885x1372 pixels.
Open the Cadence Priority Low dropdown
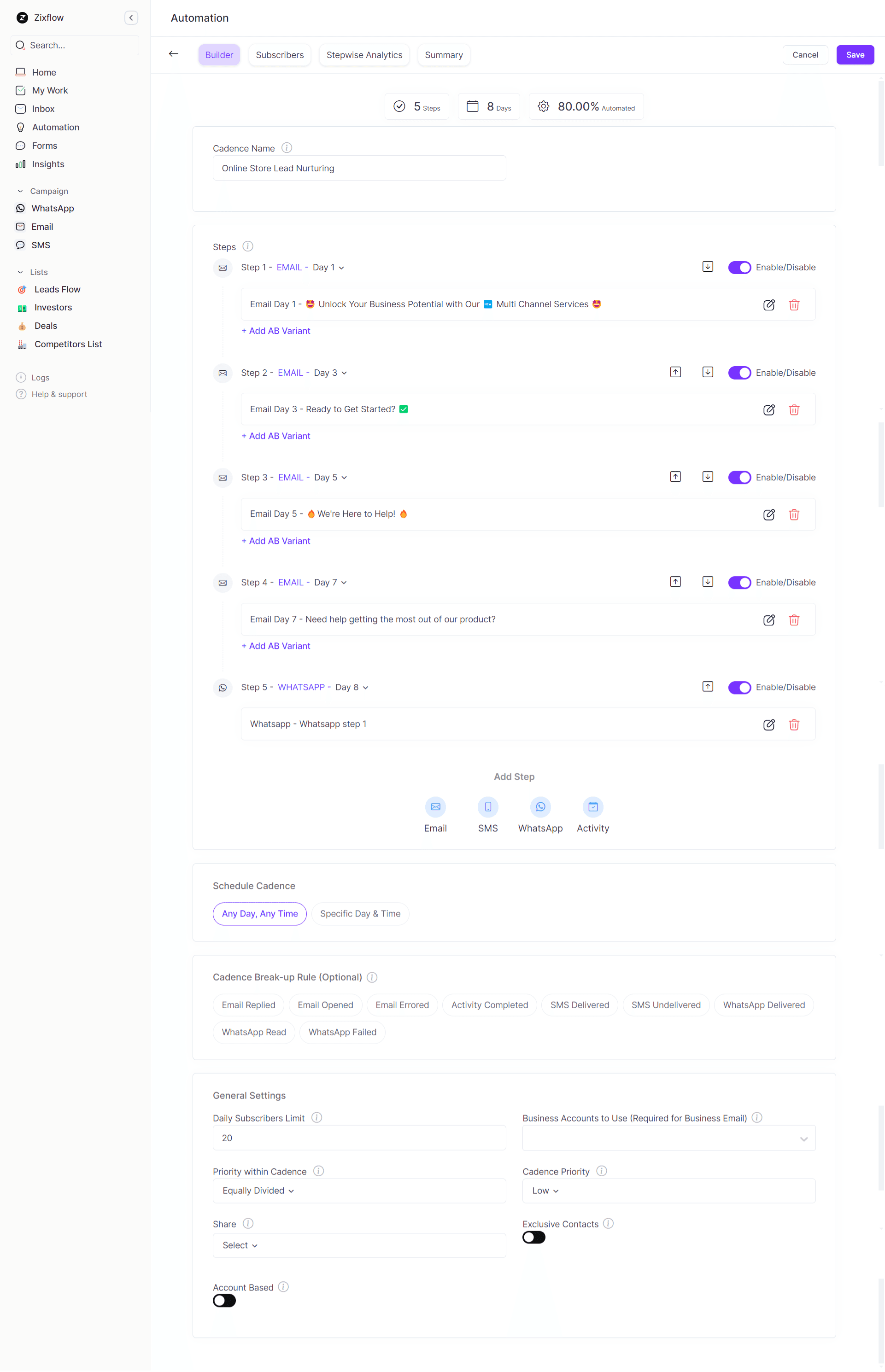click(x=545, y=1191)
